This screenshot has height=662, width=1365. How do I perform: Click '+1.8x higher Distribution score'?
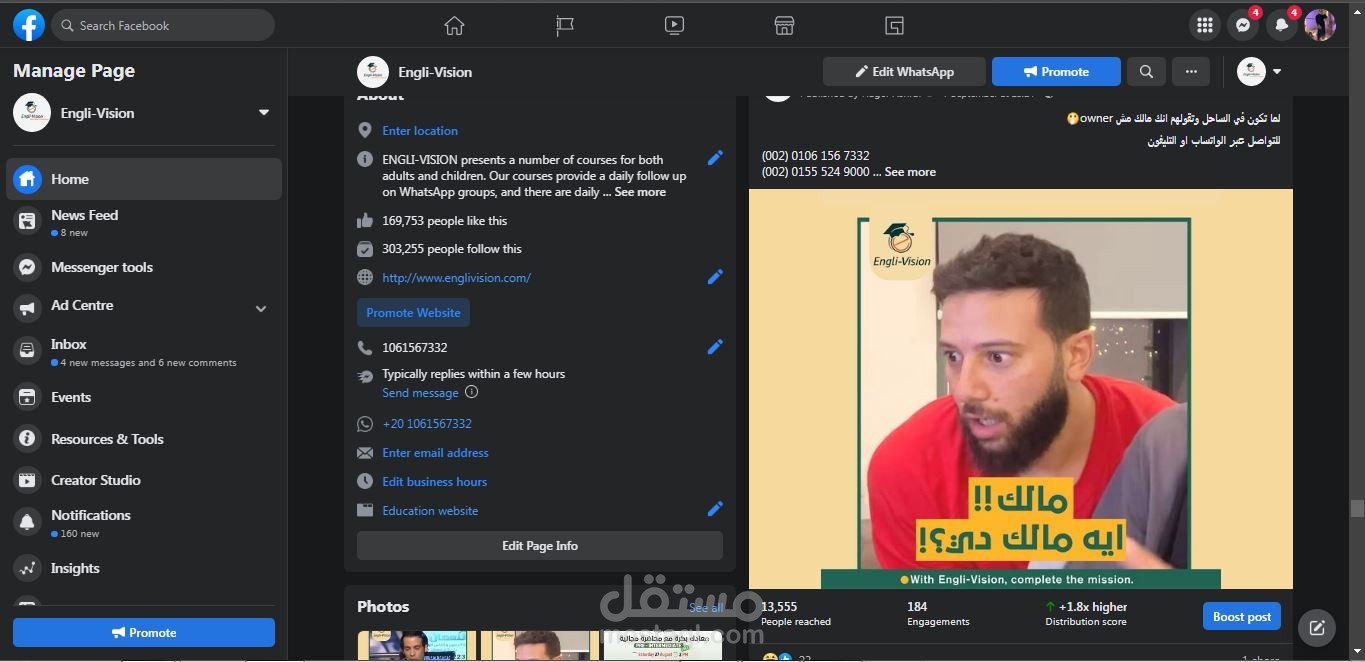[x=1086, y=614]
